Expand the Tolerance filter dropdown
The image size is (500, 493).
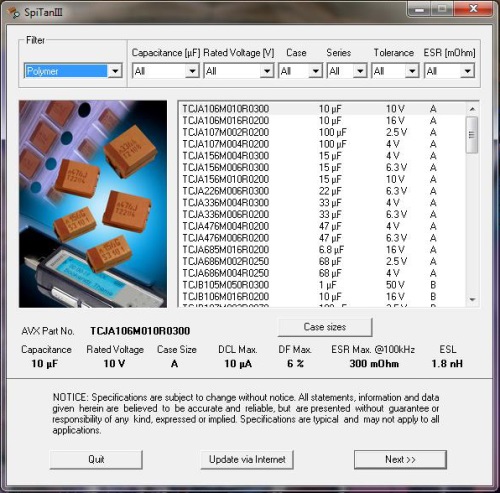coord(395,71)
